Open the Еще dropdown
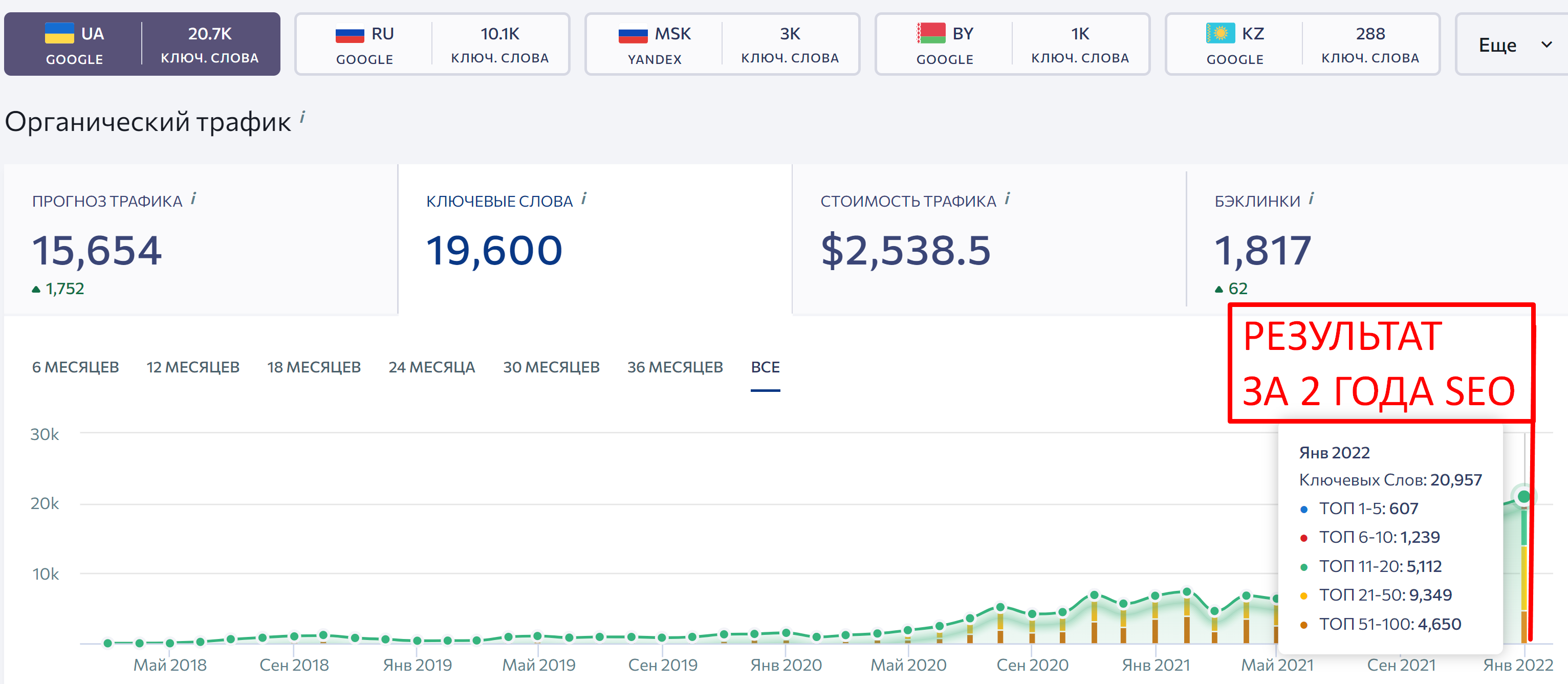This screenshot has height=684, width=1568. (1512, 45)
